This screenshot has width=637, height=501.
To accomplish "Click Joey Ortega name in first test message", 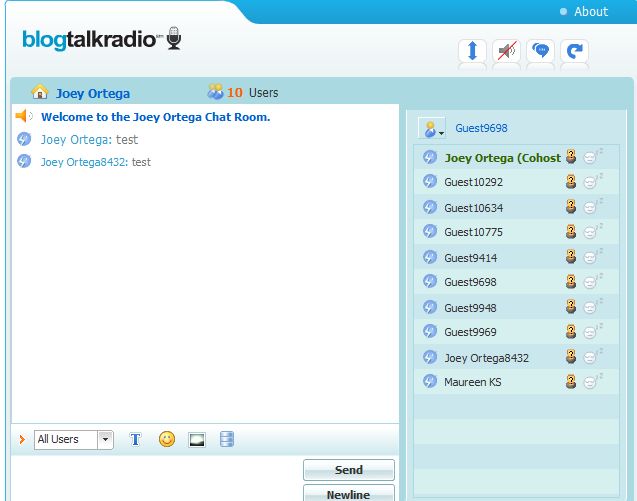I will 76,140.
